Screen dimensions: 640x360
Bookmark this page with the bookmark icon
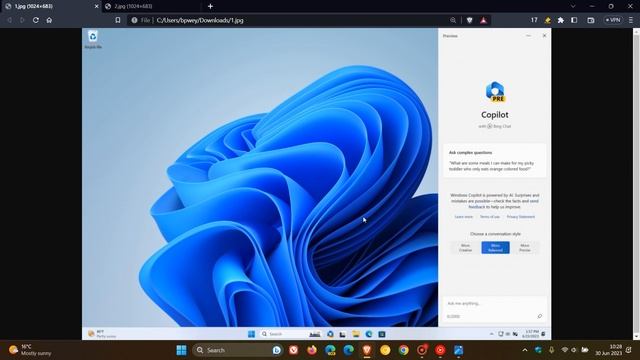118,20
